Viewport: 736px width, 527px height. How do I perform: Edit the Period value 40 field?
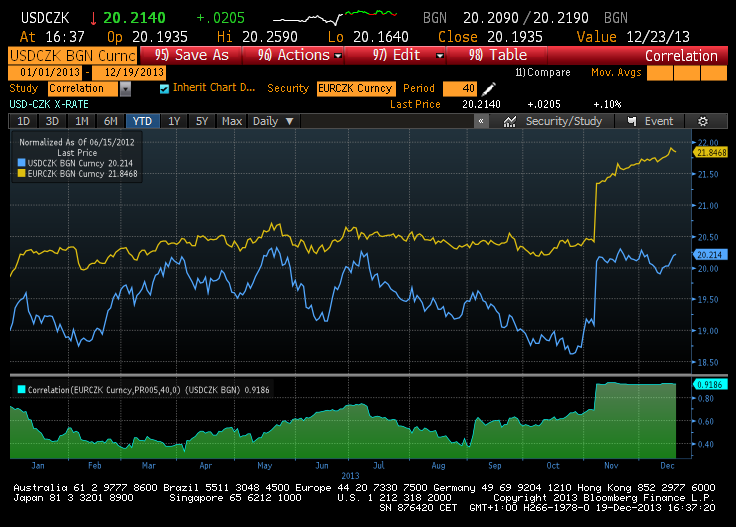coord(460,89)
